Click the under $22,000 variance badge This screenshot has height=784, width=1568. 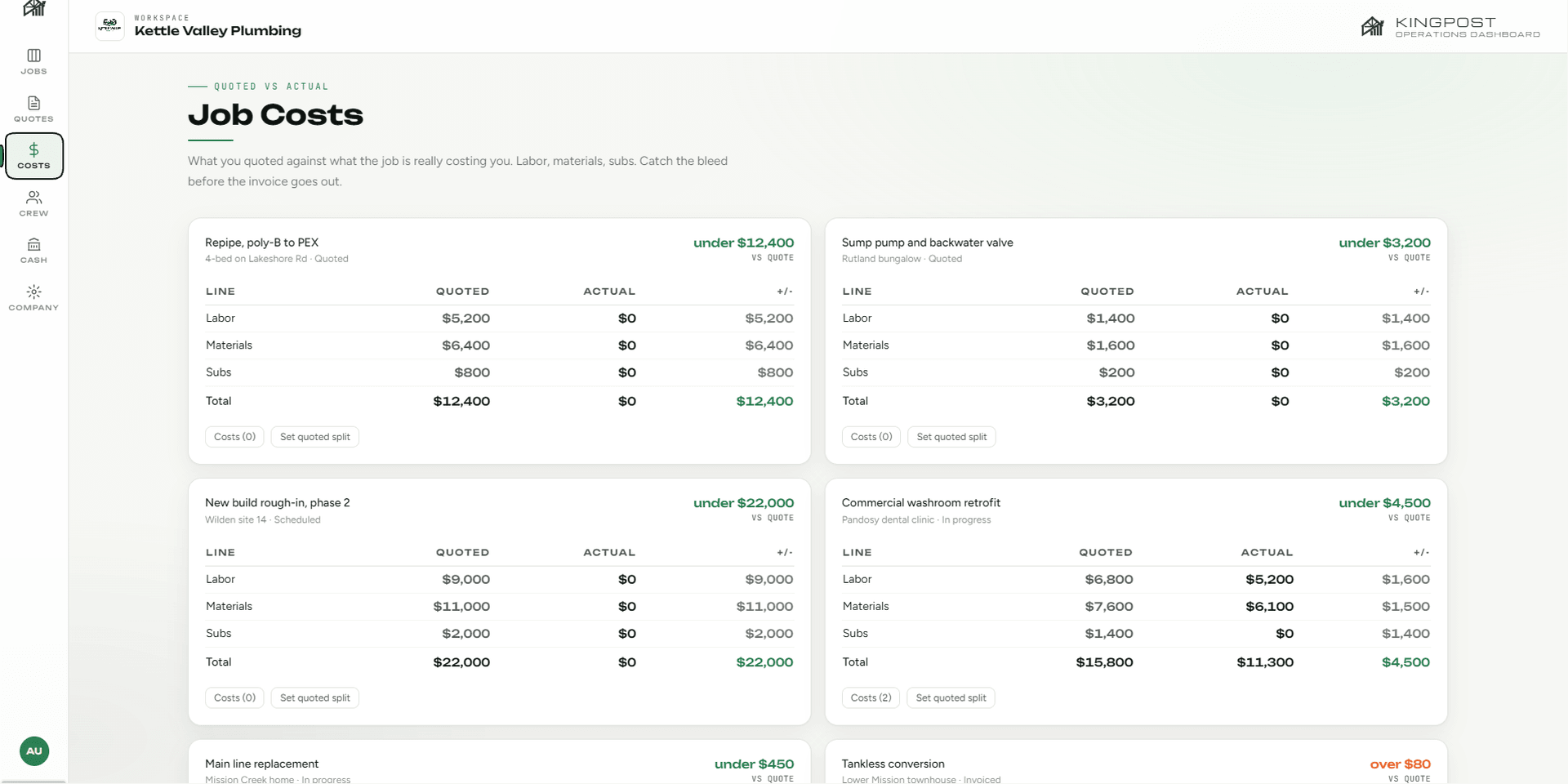744,503
